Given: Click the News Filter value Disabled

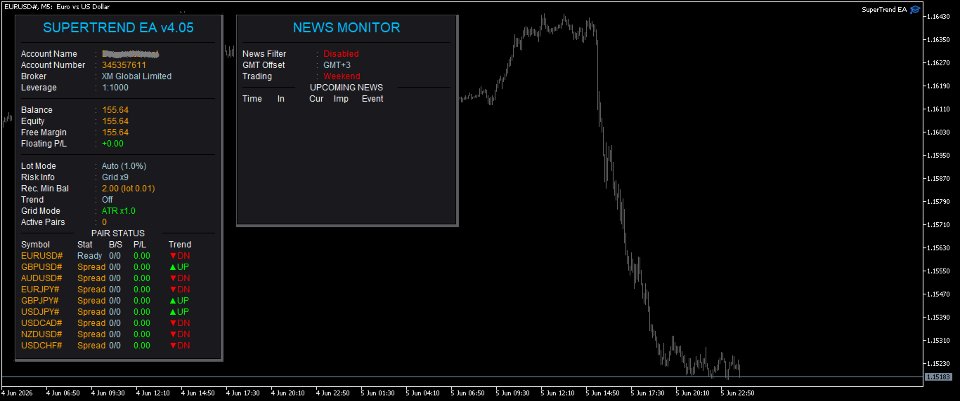Looking at the screenshot, I should 341,54.
